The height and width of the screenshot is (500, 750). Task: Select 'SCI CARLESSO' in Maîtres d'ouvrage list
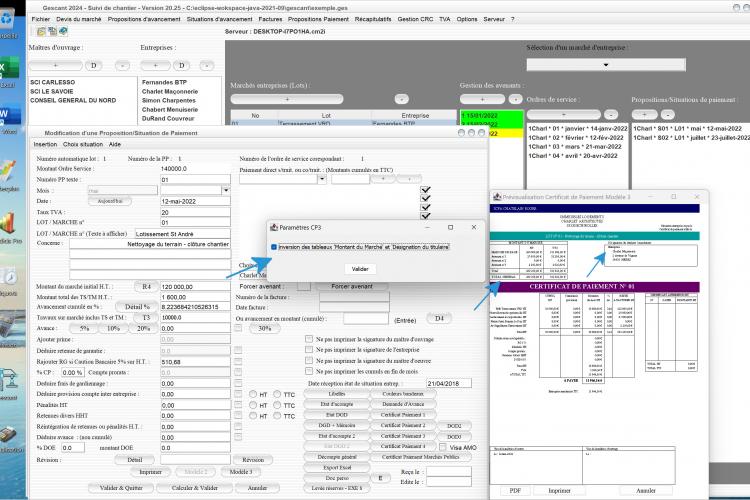tap(53, 82)
